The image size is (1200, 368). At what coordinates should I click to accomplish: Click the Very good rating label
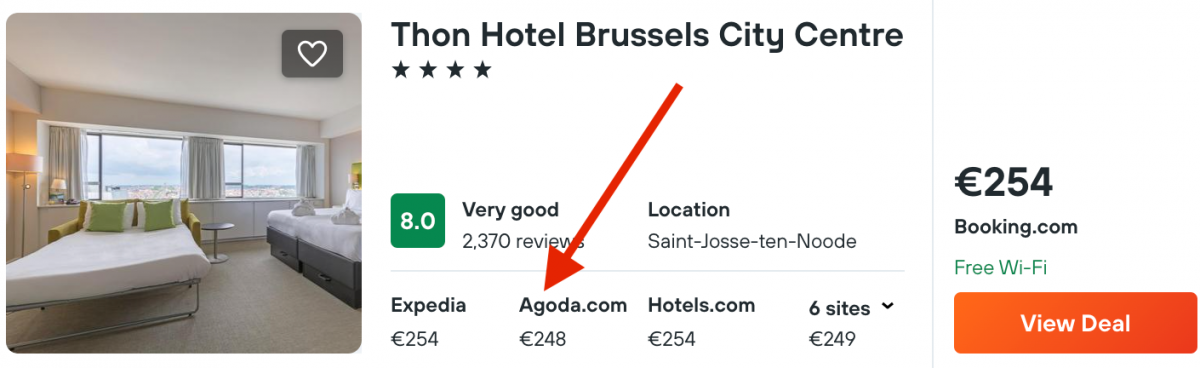(510, 210)
